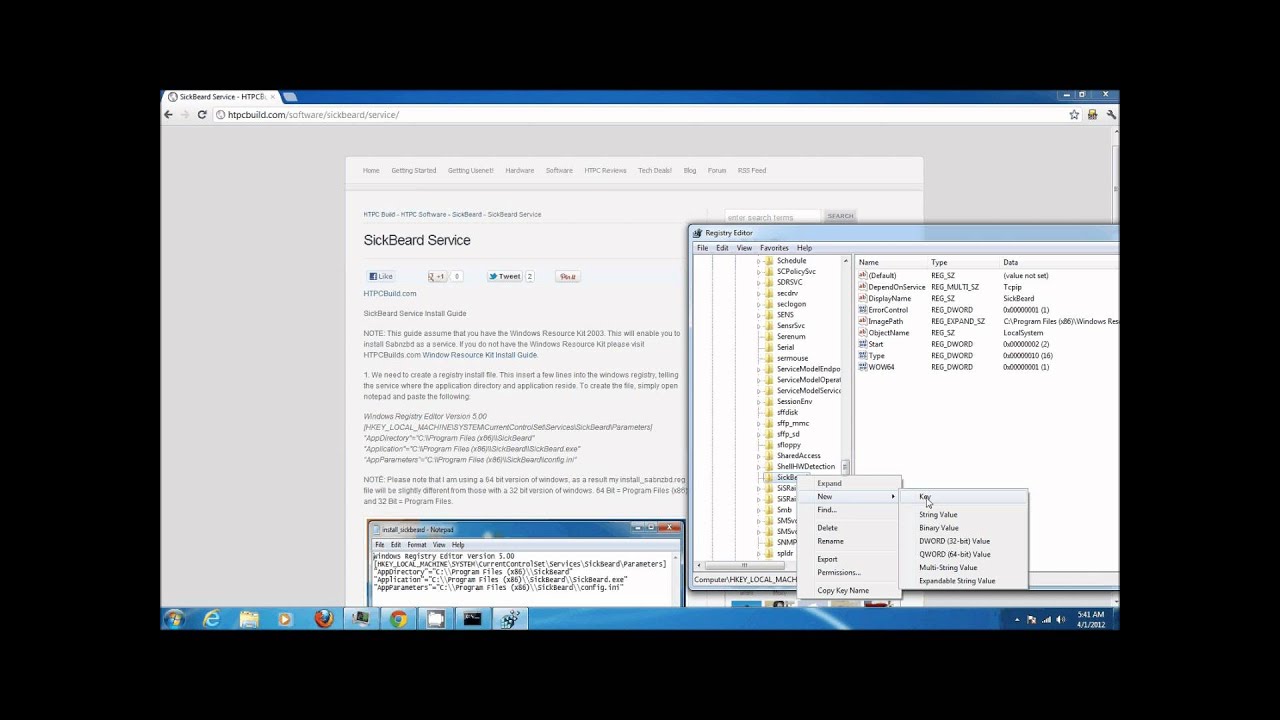Expand the Schedule registry key
The image size is (1280, 720).
[x=758, y=261]
